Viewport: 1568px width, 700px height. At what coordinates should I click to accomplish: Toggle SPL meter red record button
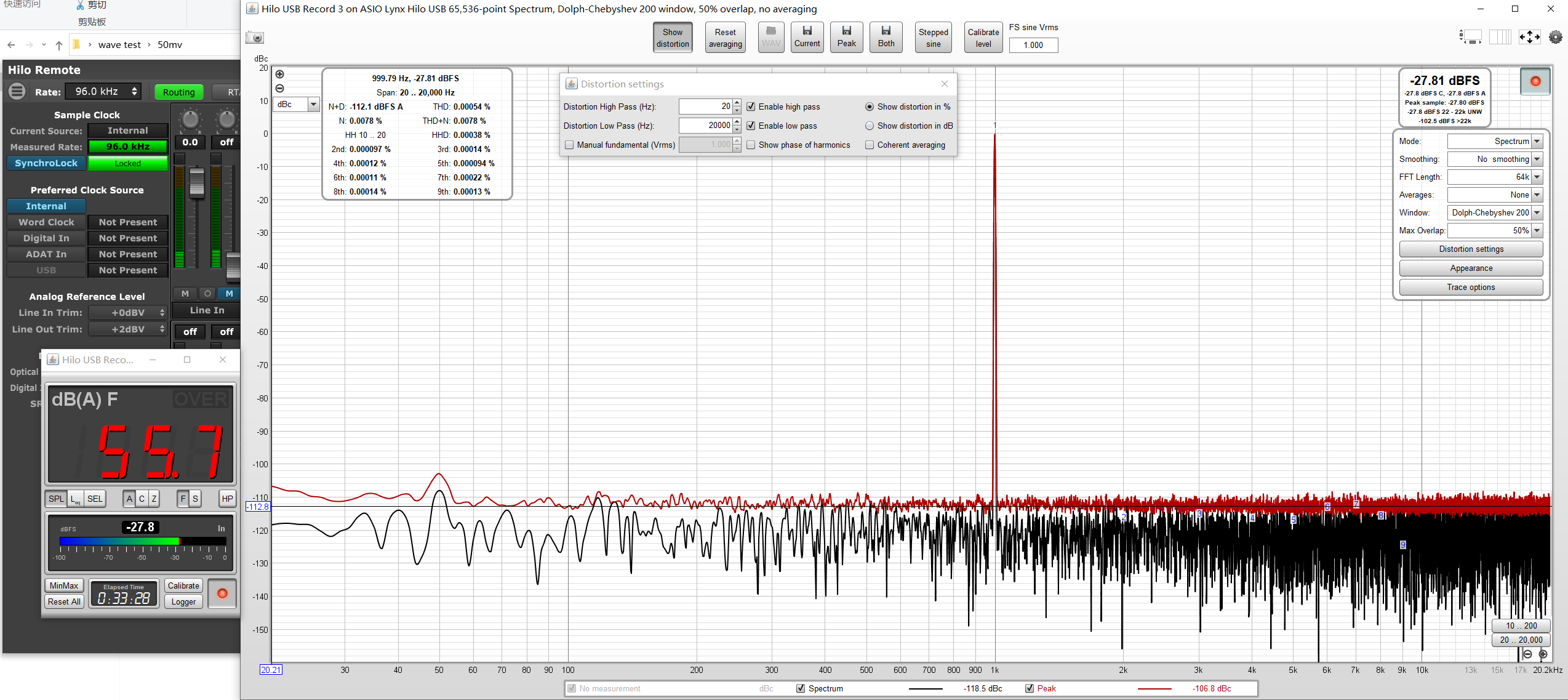(222, 593)
